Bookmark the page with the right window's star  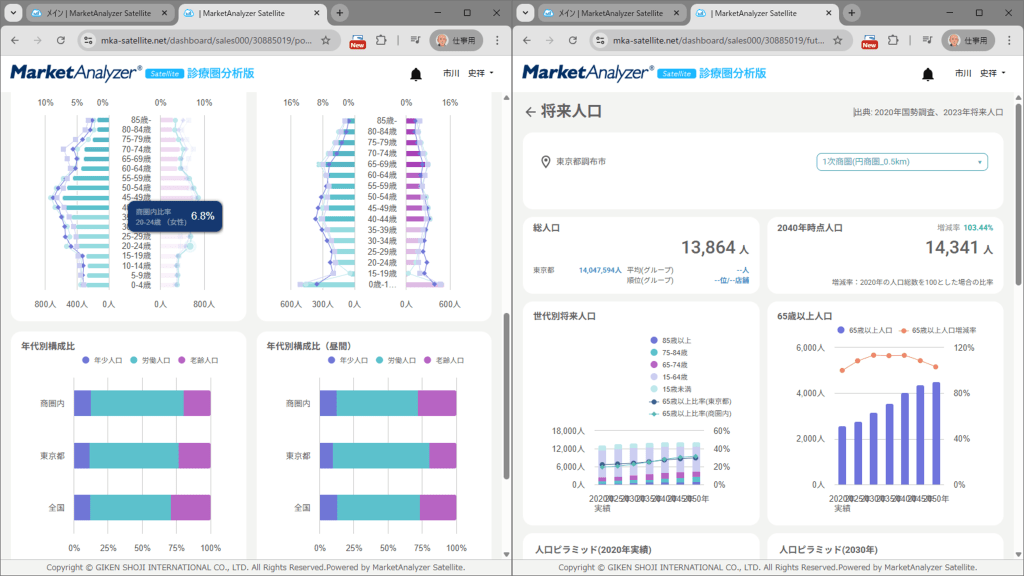838,40
